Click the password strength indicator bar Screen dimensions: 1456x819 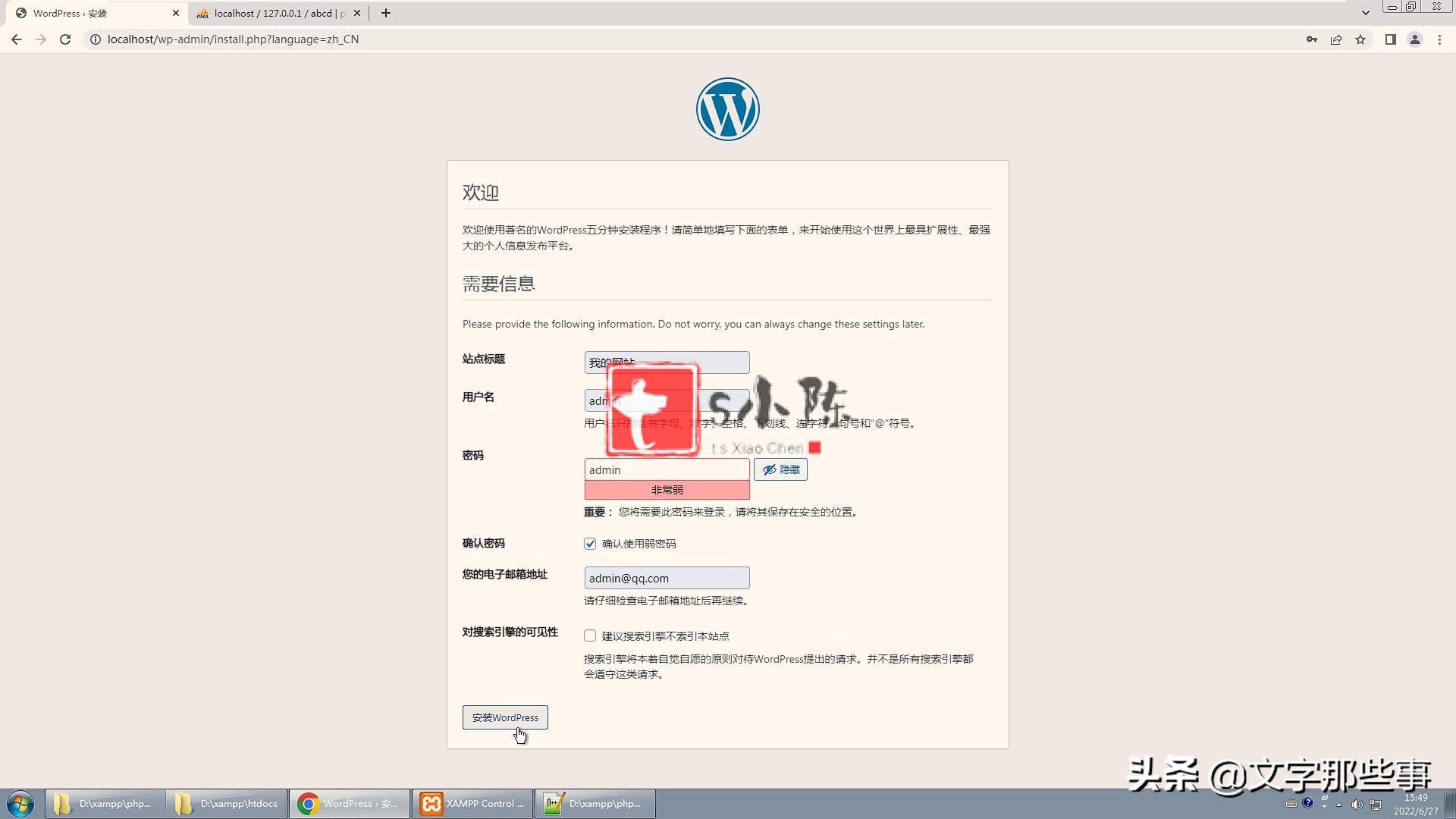click(667, 490)
